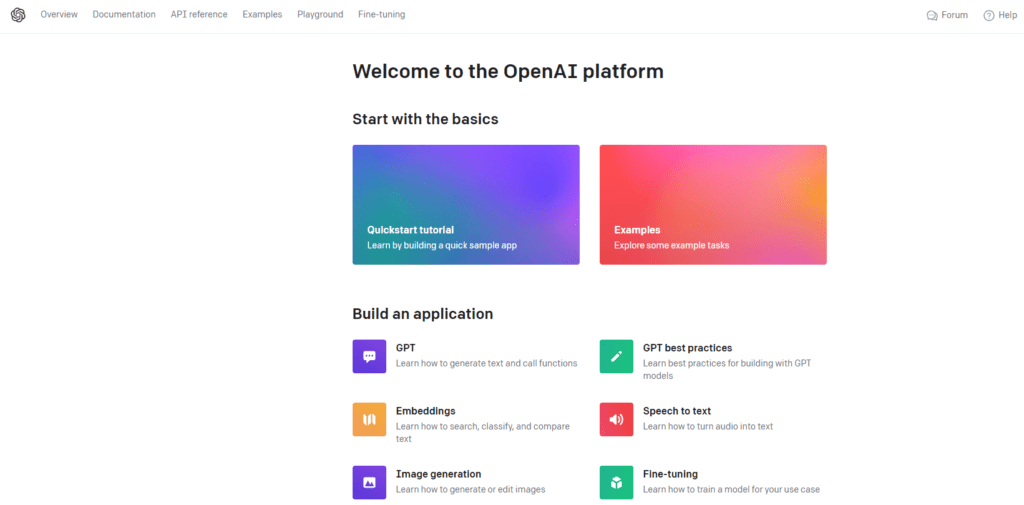Click the GPT best practices heading

tap(688, 348)
